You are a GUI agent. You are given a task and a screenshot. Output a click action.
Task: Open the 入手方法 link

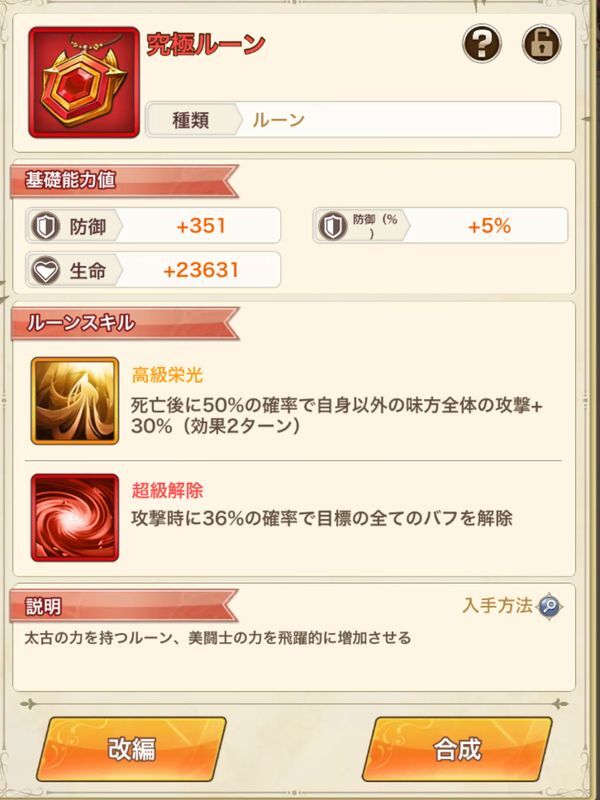click(497, 606)
